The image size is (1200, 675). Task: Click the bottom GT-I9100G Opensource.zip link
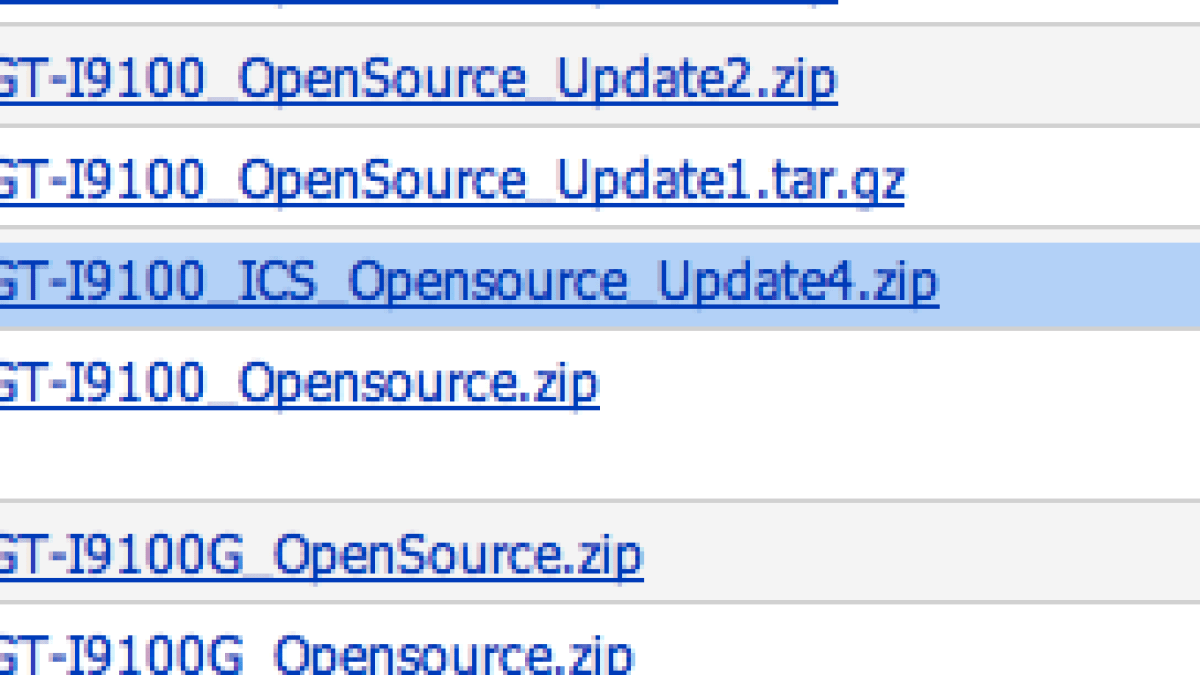[316, 654]
